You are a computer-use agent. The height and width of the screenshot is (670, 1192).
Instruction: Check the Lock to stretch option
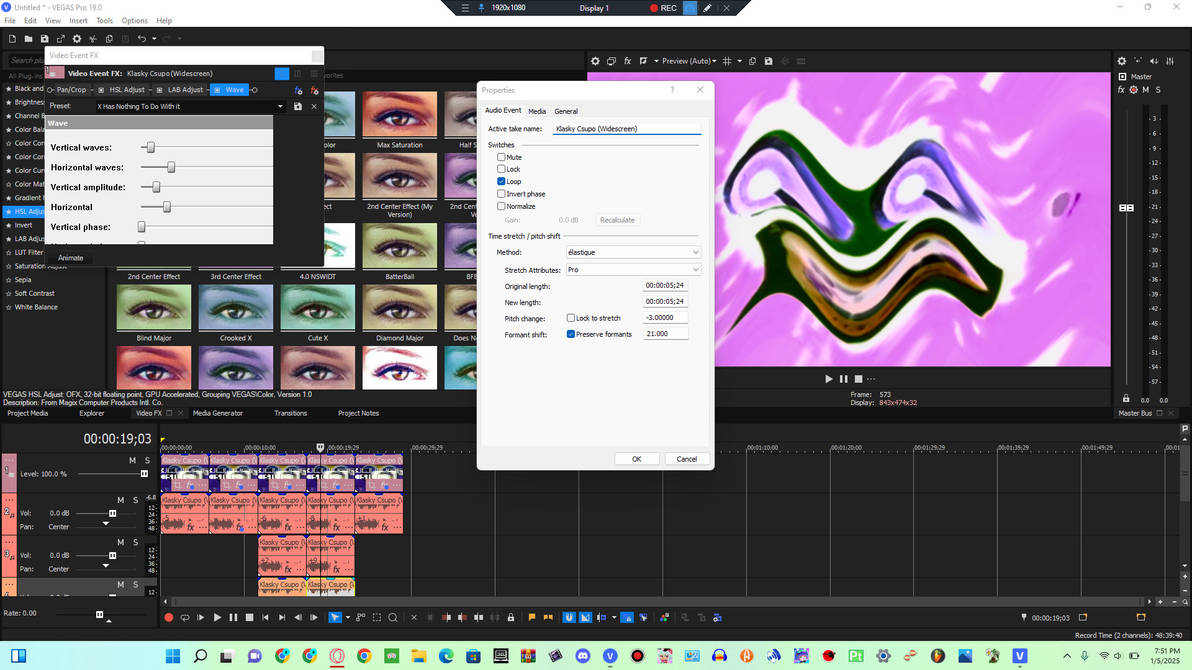(570, 318)
